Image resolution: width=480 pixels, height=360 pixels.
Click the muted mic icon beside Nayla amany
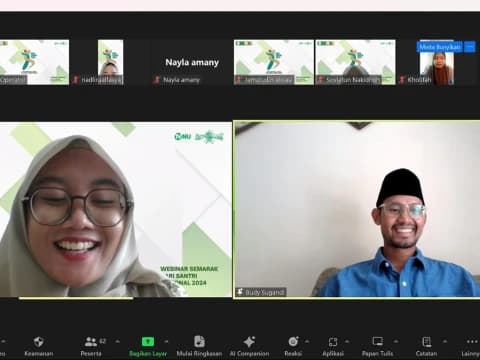(x=156, y=80)
